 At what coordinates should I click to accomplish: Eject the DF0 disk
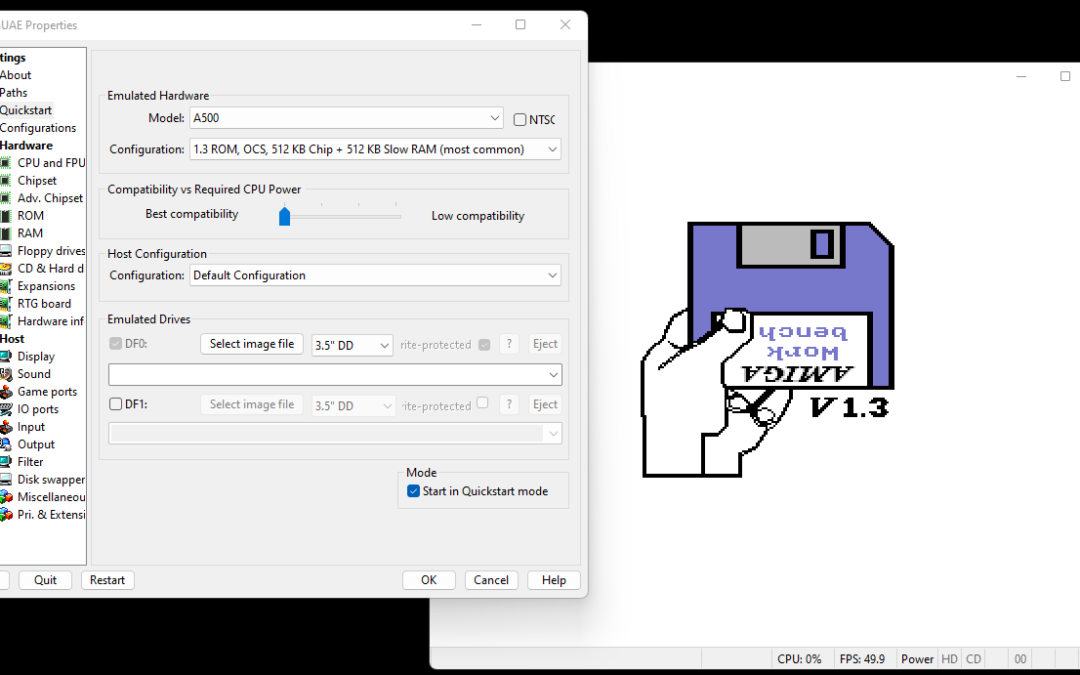tap(545, 344)
